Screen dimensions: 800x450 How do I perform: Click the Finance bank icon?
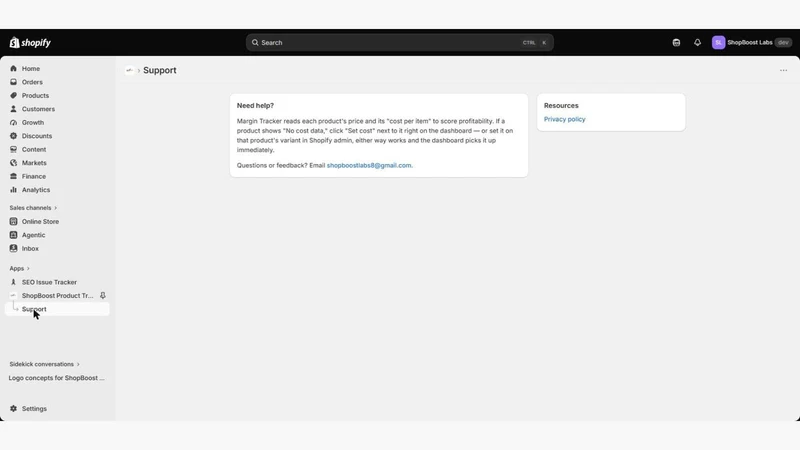tap(13, 177)
